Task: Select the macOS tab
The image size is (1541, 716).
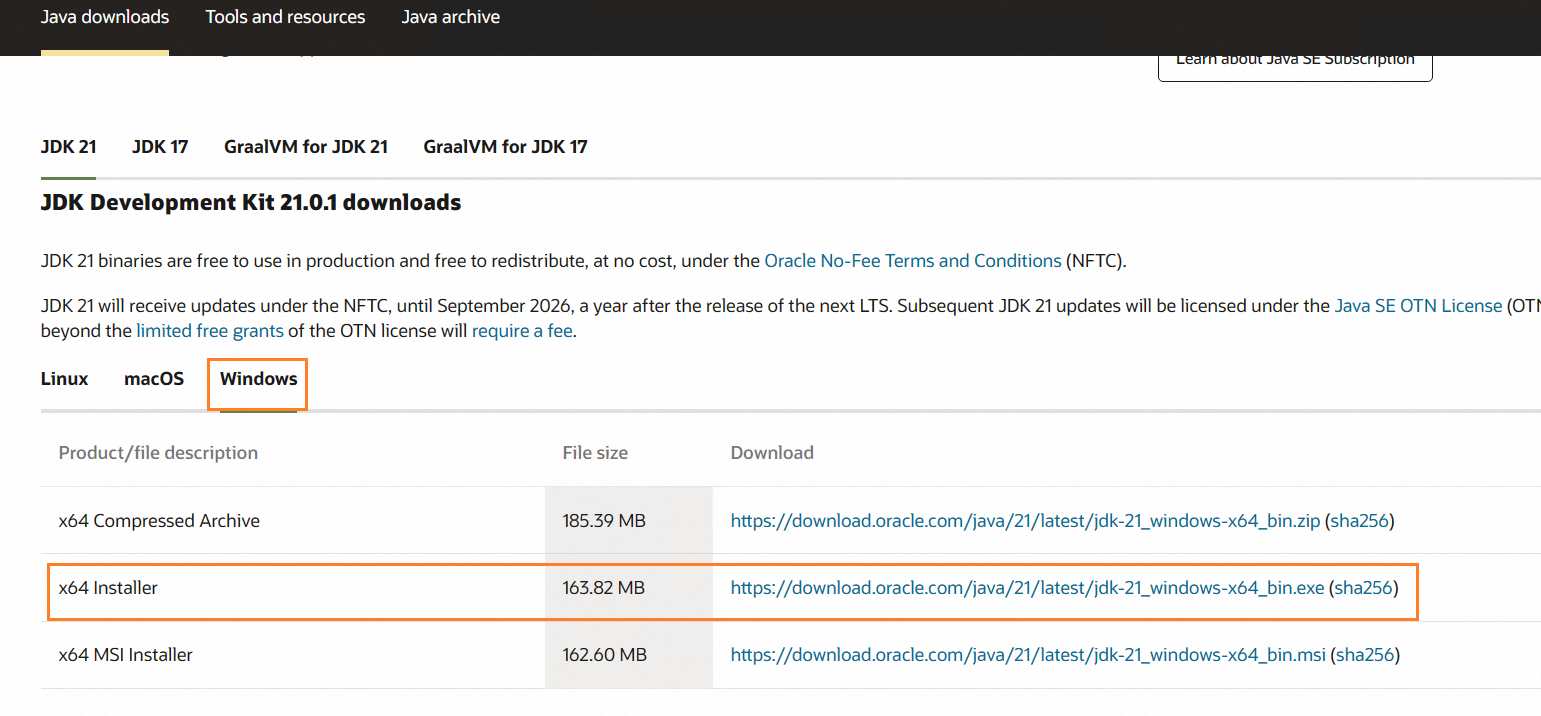Action: pos(154,379)
